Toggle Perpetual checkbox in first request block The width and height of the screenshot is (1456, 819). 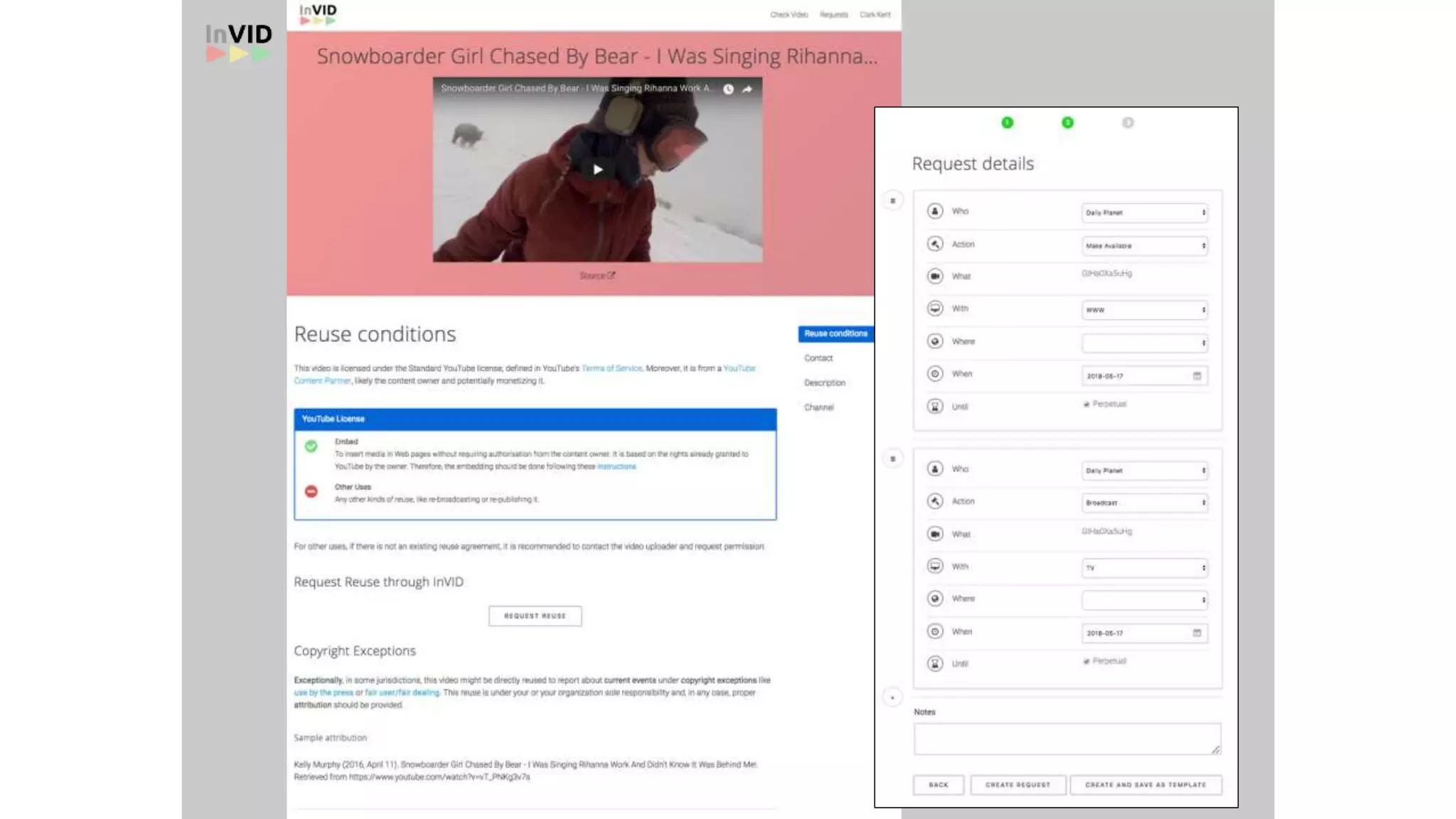point(1086,405)
